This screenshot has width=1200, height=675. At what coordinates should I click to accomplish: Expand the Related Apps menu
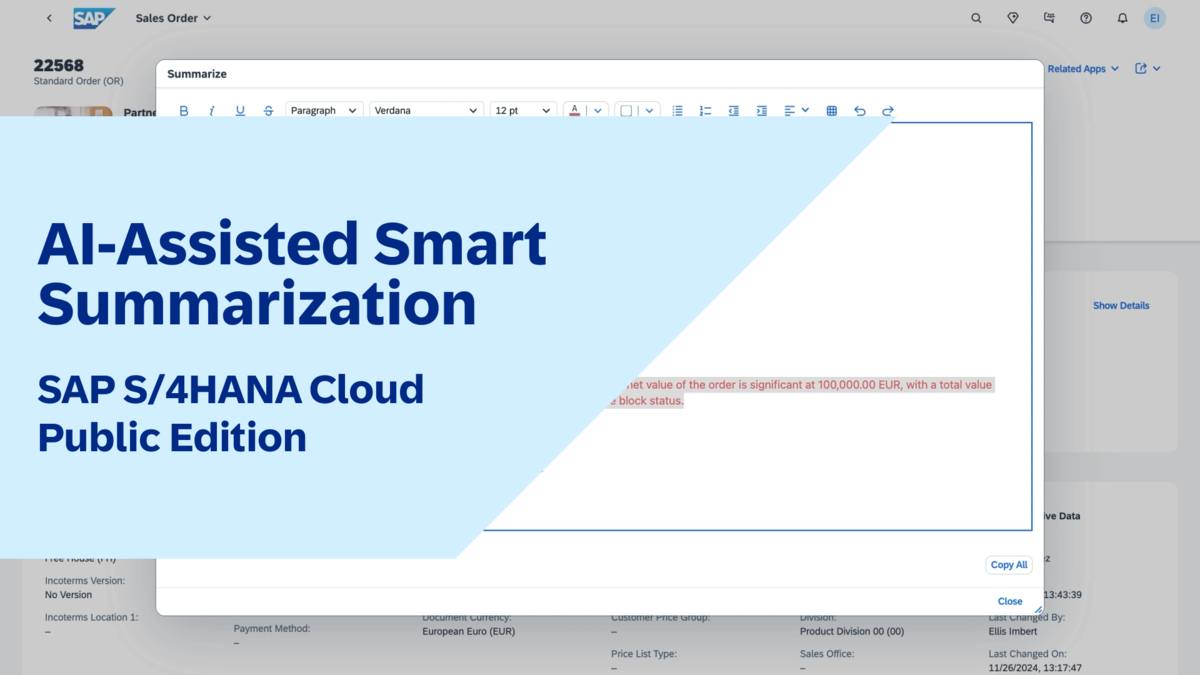1082,68
